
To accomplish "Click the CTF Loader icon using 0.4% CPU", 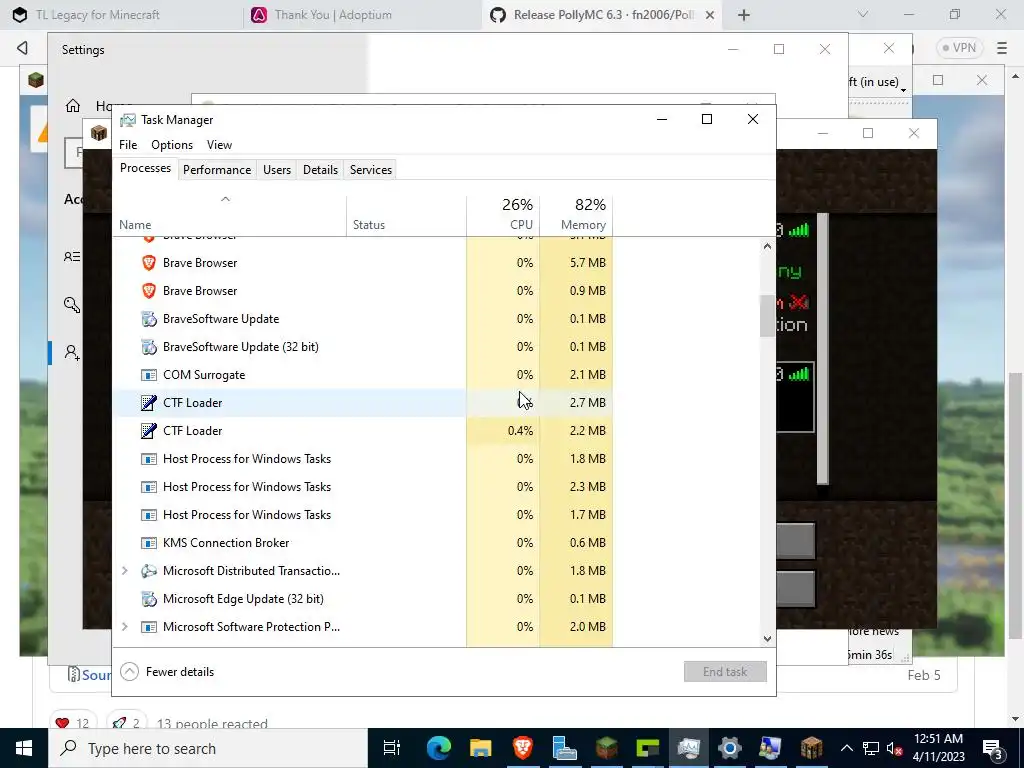I will click(149, 431).
